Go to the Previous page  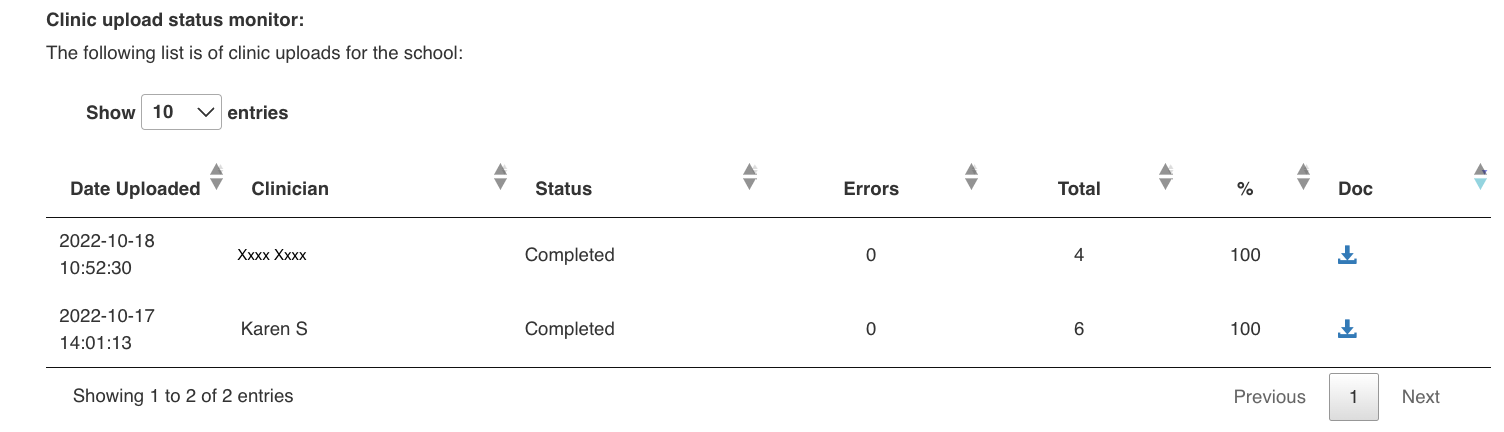[x=1269, y=397]
